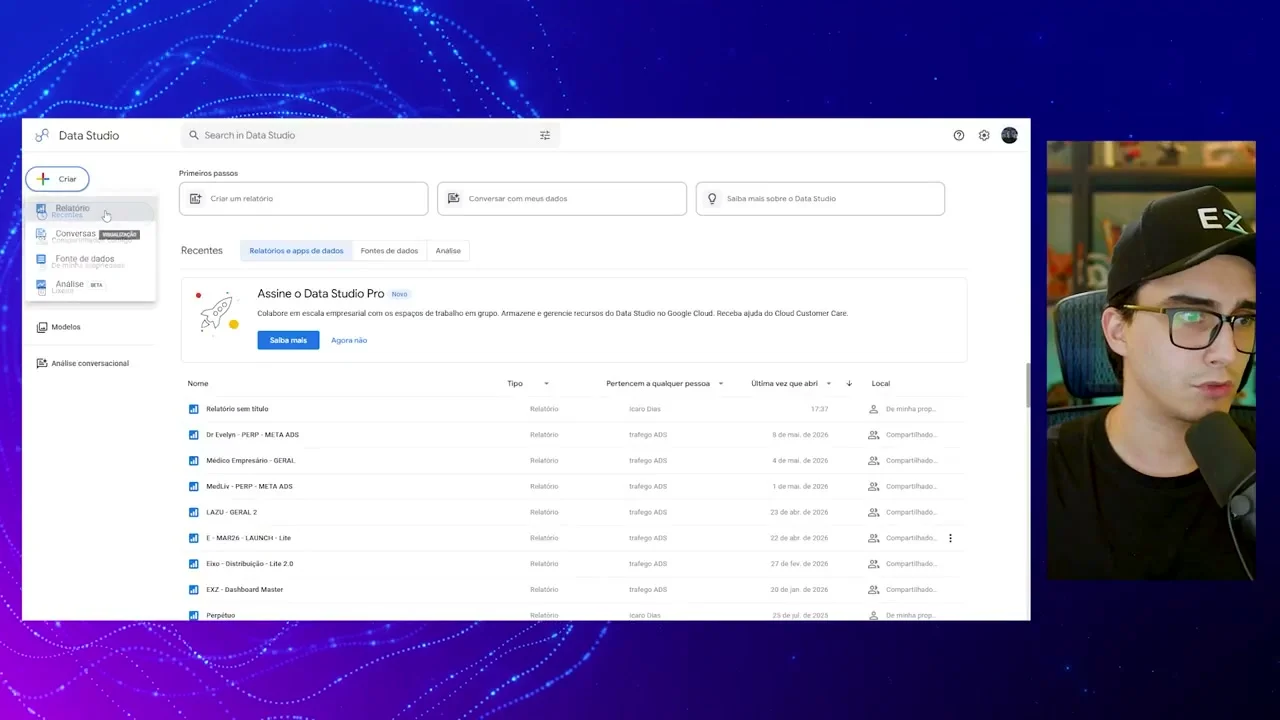The width and height of the screenshot is (1280, 720).
Task: Focus the Search in Data Studio field
Action: click(370, 135)
